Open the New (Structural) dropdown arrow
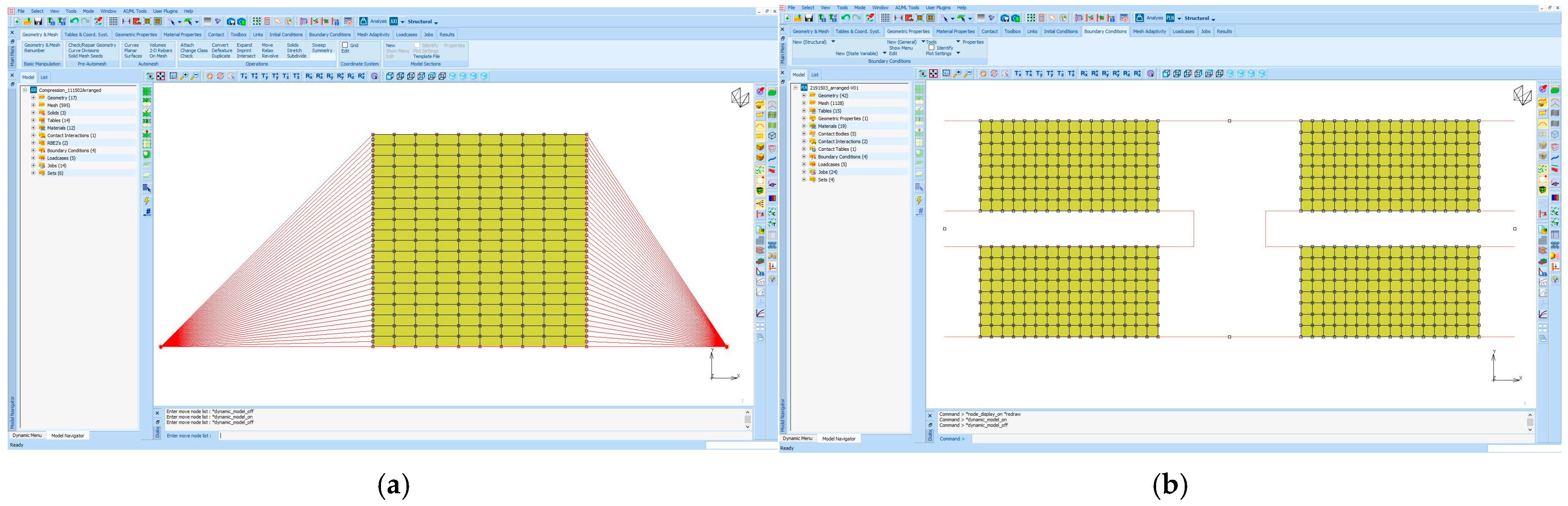Screen dimensions: 1568x506 (x=833, y=42)
